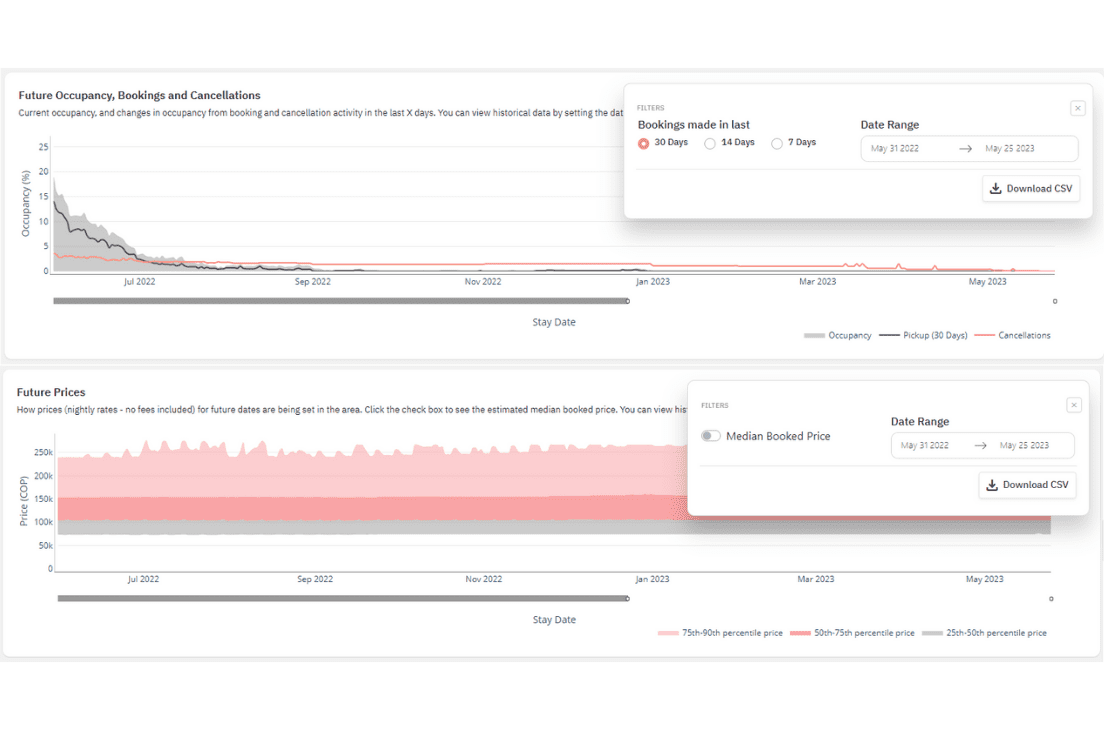Viewport: 1104px width, 736px height.
Task: Click the download icon beside Download CSV in Bookings filters
Action: pos(996,188)
